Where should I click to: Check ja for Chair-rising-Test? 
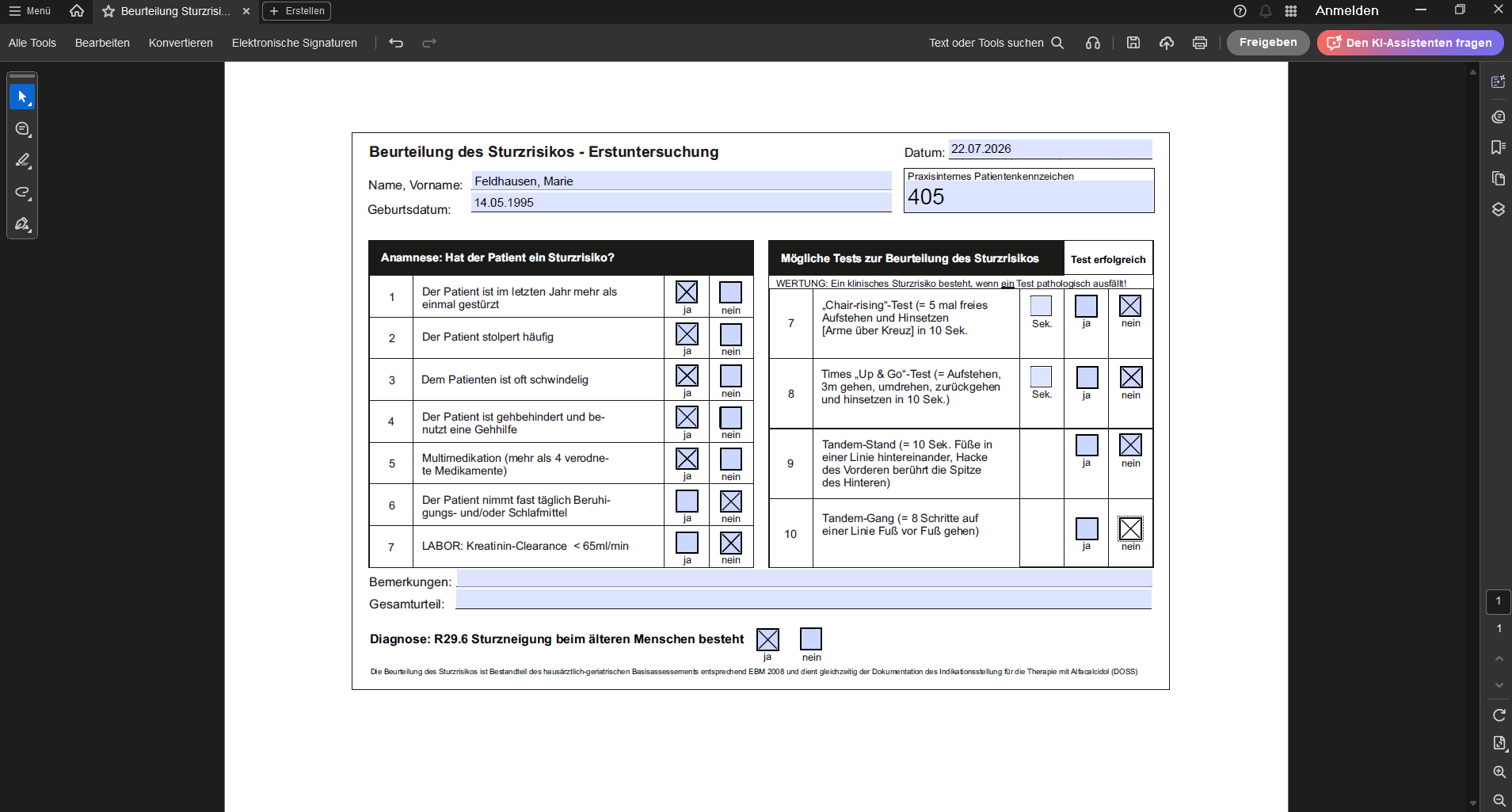(x=1087, y=306)
